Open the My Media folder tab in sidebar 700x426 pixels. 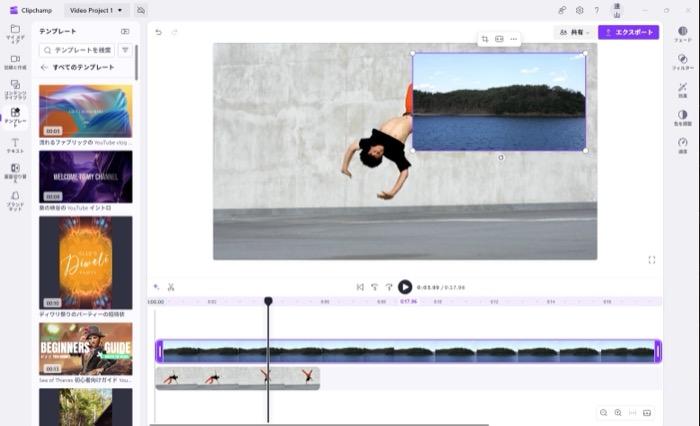(15, 33)
